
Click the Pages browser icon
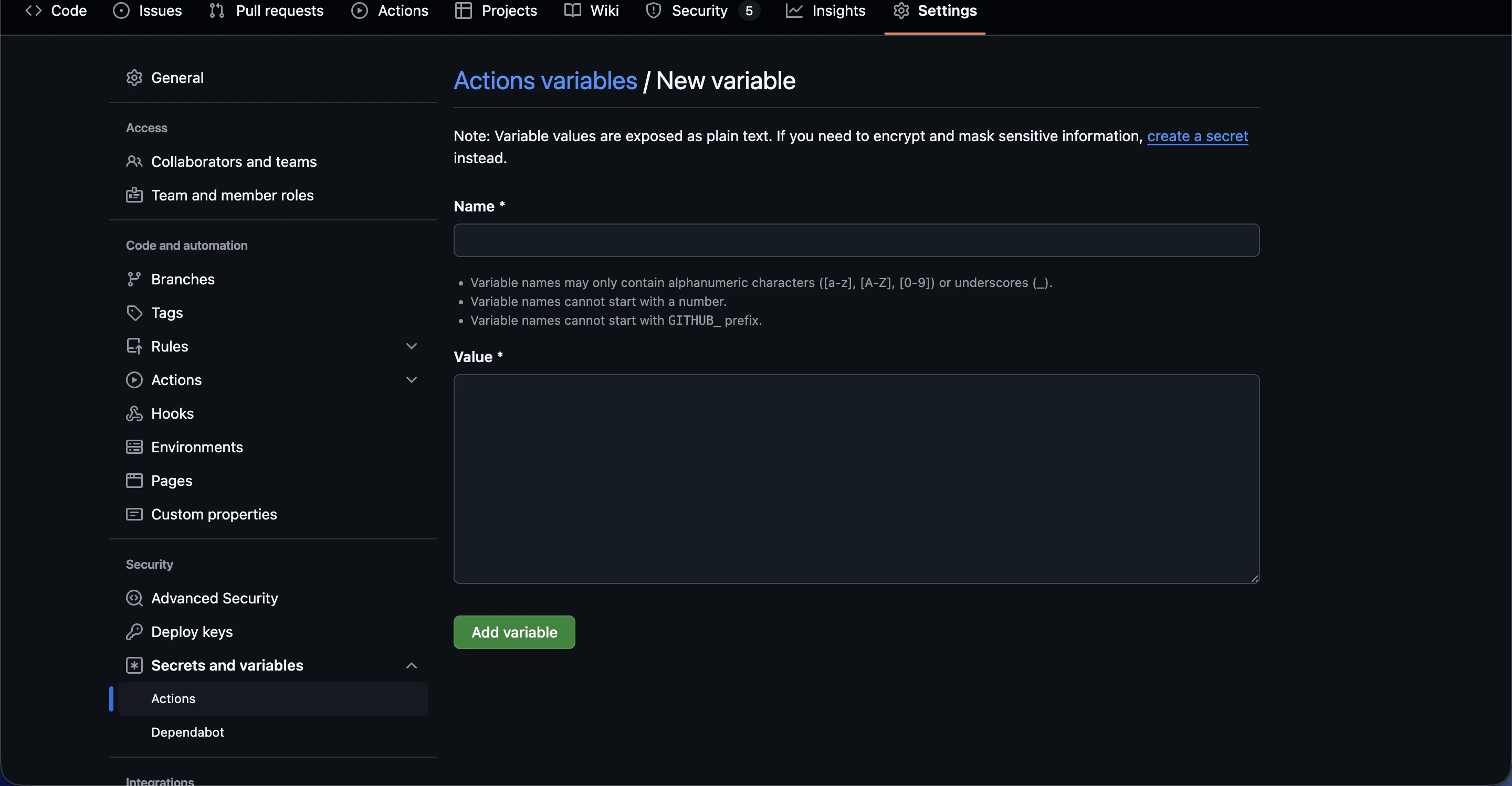[134, 481]
